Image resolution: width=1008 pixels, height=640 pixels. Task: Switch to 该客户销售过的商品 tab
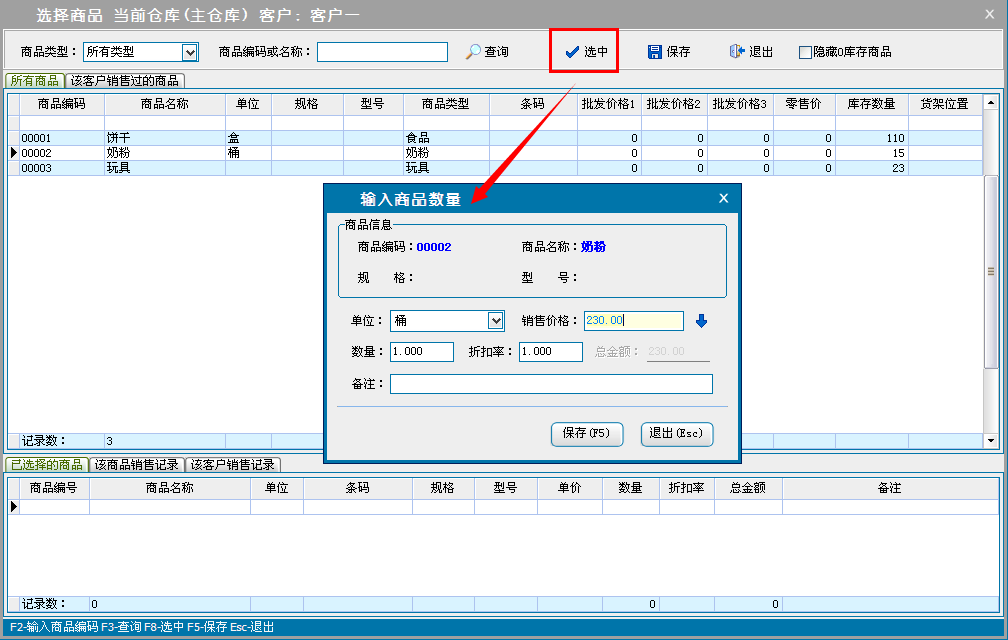pos(125,81)
